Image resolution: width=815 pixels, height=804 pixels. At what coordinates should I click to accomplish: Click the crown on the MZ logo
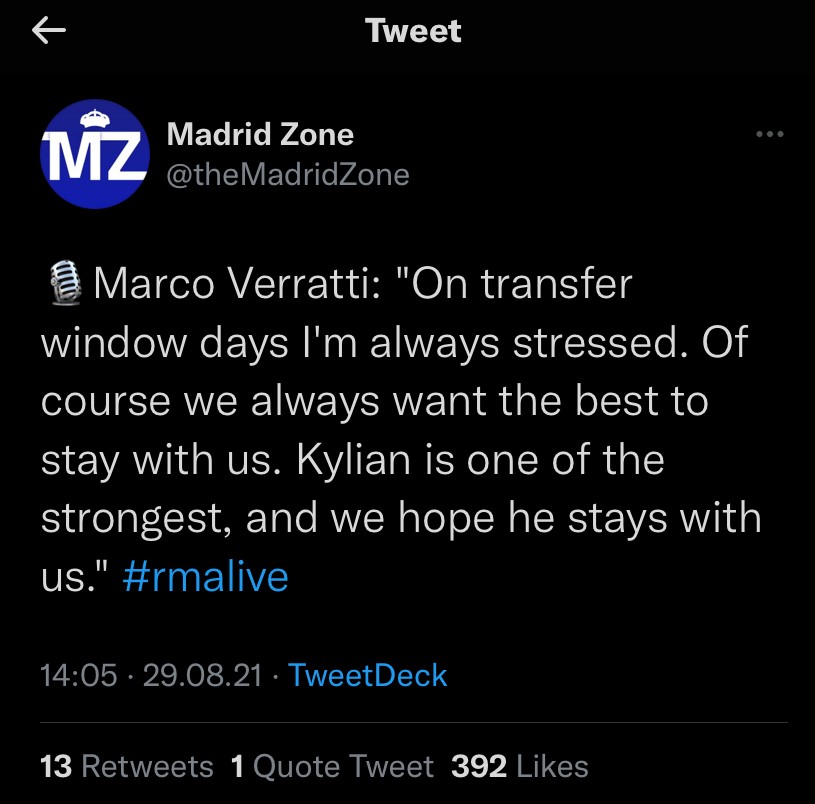97,113
